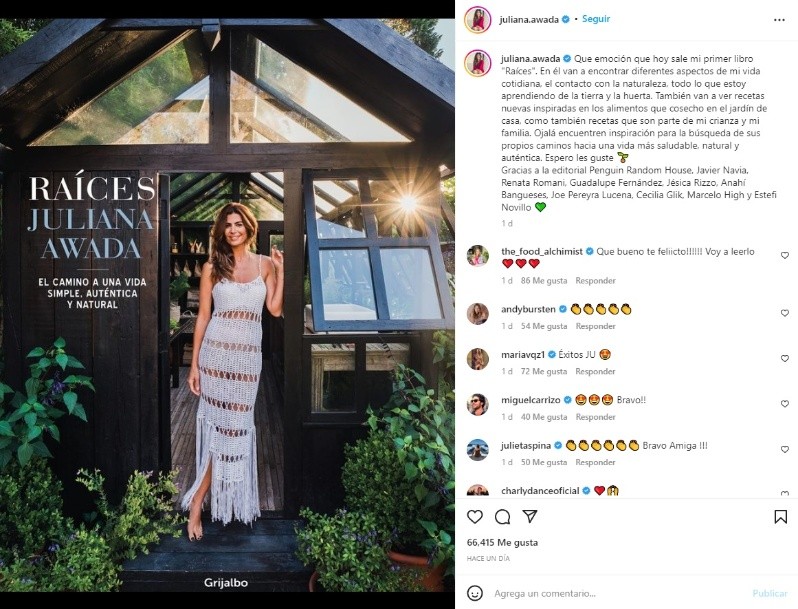Open juliana.awada profile picture in header
The height and width of the screenshot is (609, 798).
point(477,19)
